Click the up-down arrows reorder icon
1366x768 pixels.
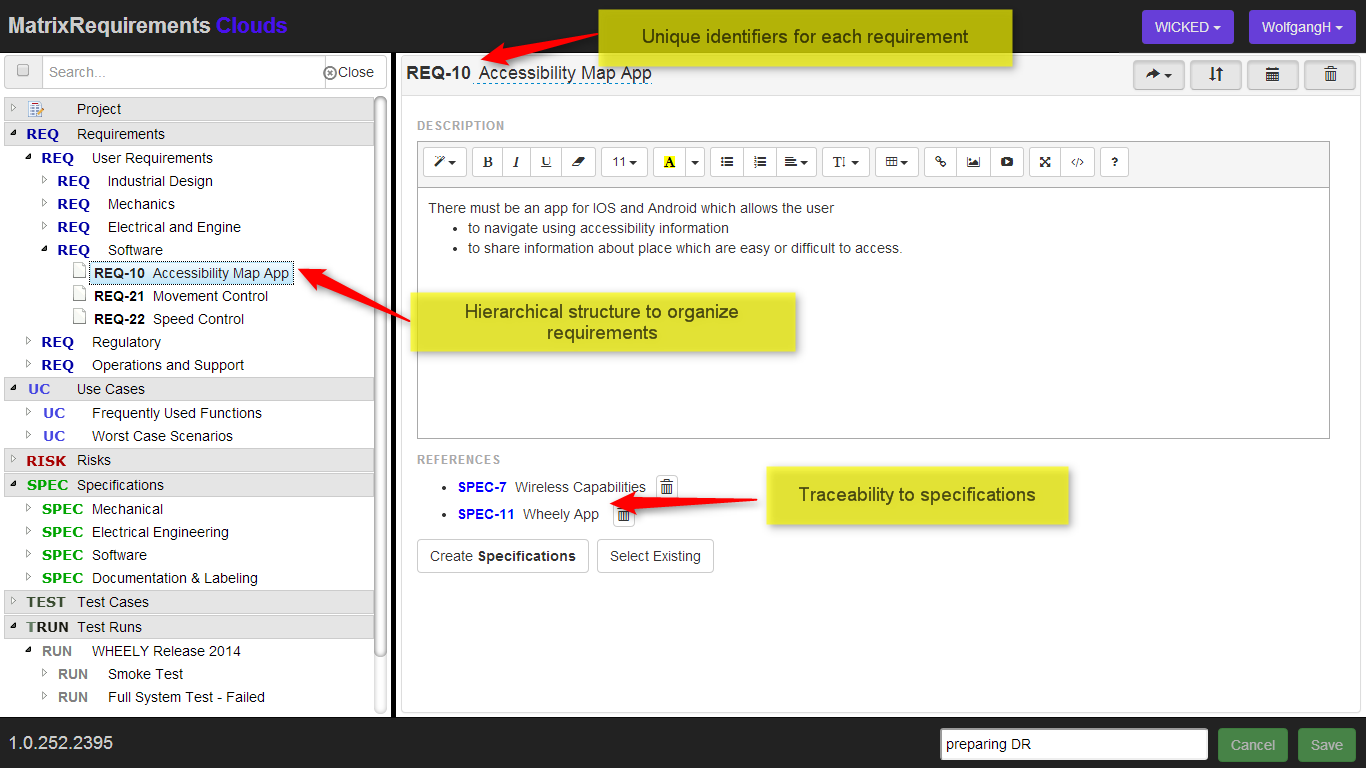pos(1216,75)
